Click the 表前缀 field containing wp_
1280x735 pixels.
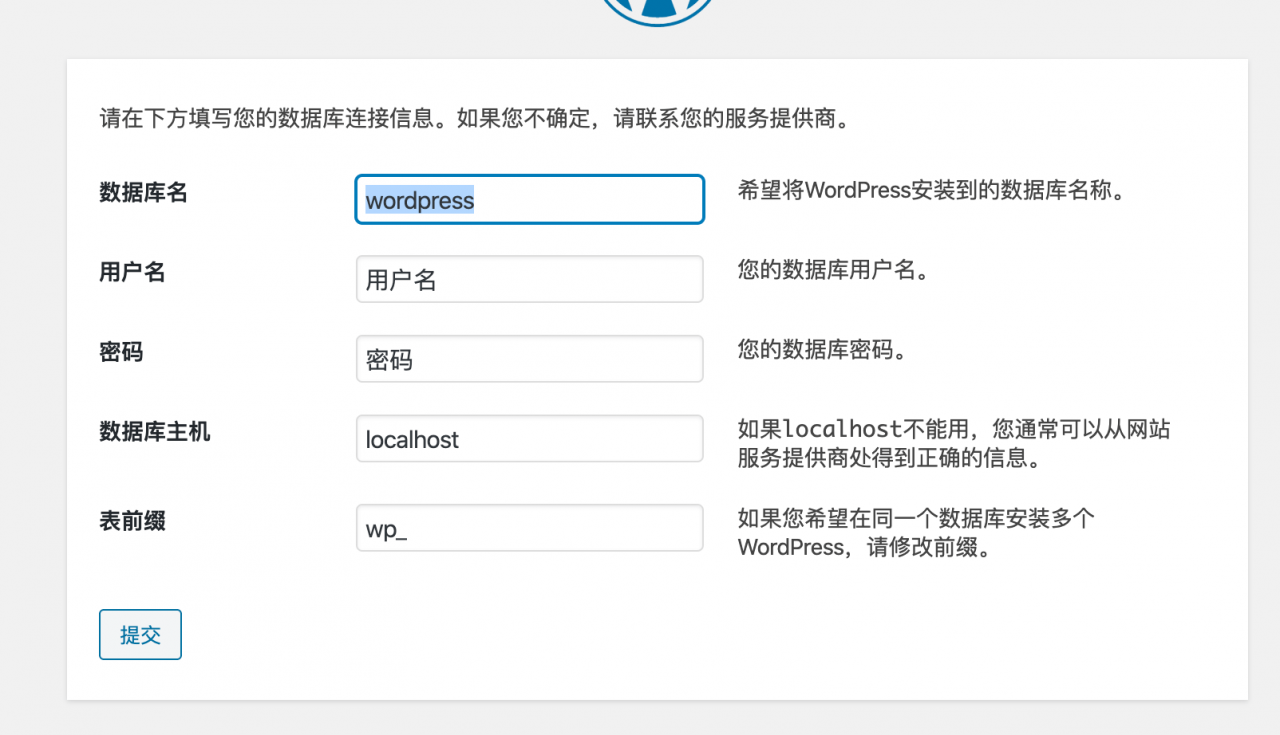pyautogui.click(x=530, y=528)
